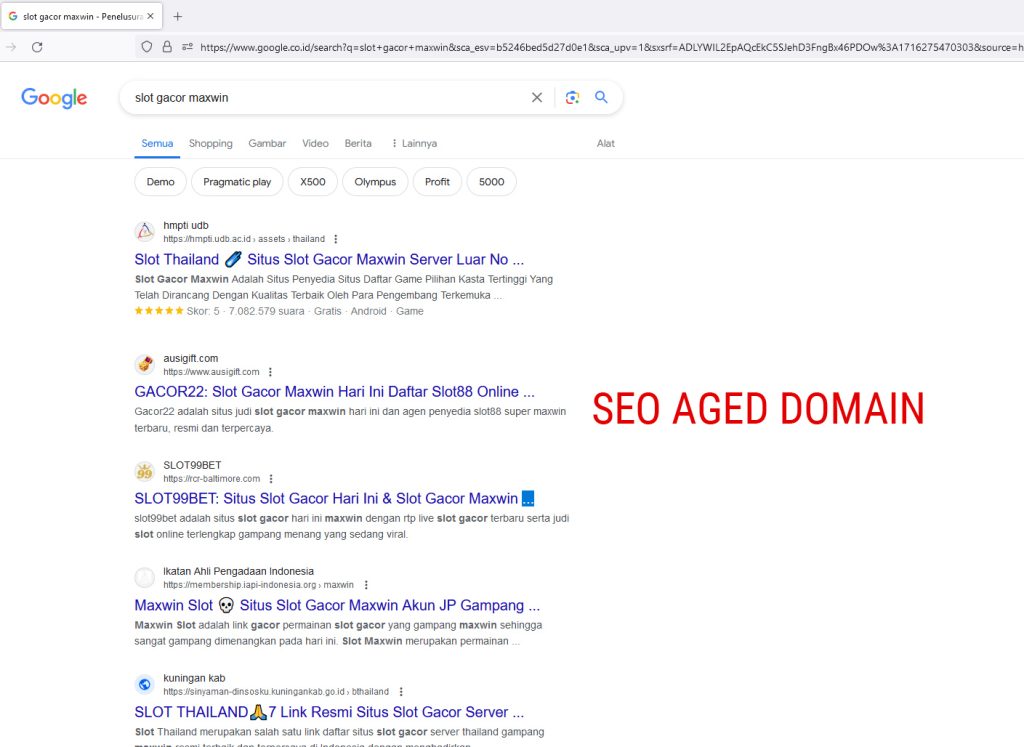Click hmpti.udb.ac.id assets thailand URL

pos(244,239)
